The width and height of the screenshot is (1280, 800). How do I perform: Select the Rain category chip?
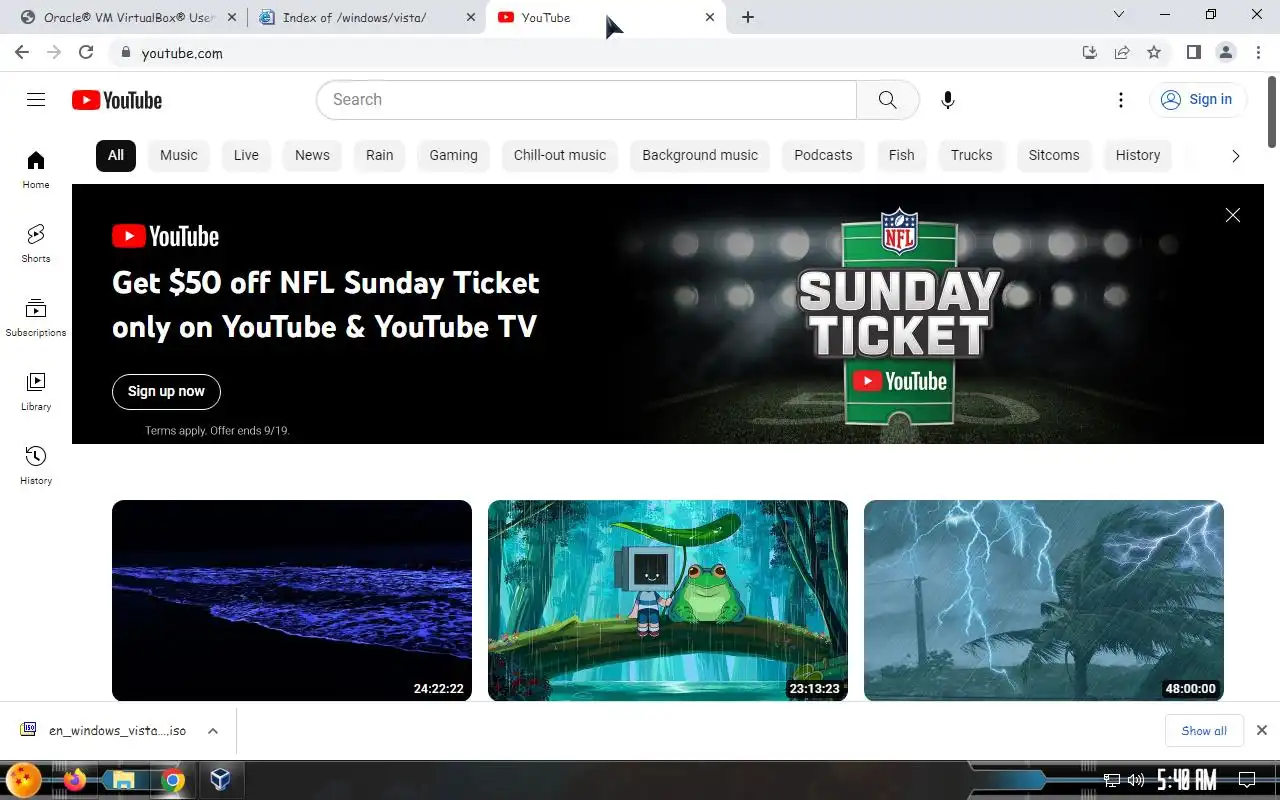tap(380, 155)
